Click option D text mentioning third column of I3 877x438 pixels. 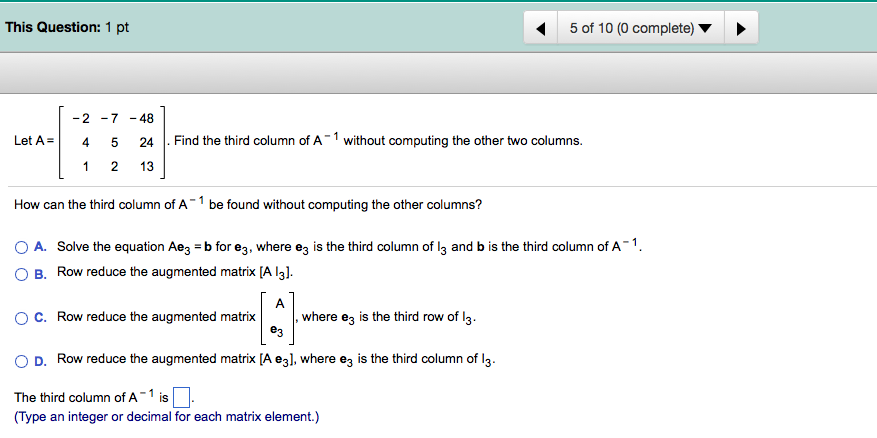[x=276, y=360]
